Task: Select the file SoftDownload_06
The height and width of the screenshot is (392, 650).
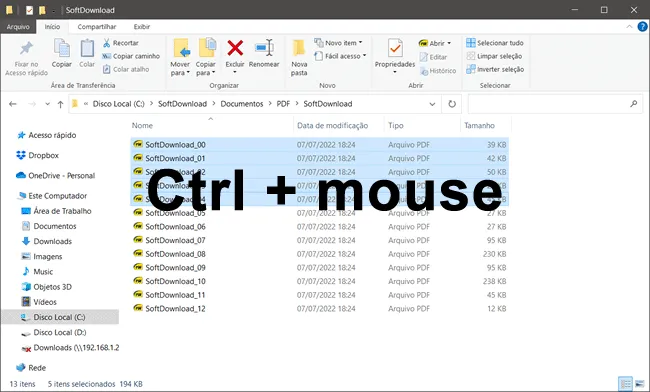Action: point(319,227)
